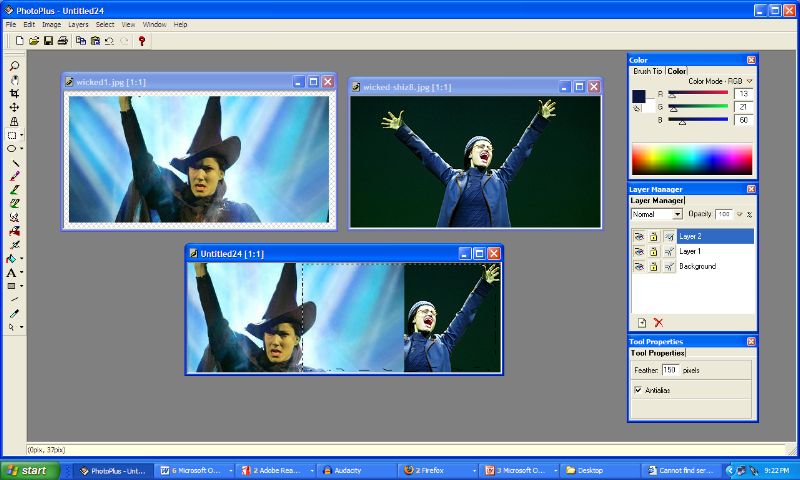The image size is (800, 480).
Task: Click the New document toolbar icon
Action: tap(19, 41)
